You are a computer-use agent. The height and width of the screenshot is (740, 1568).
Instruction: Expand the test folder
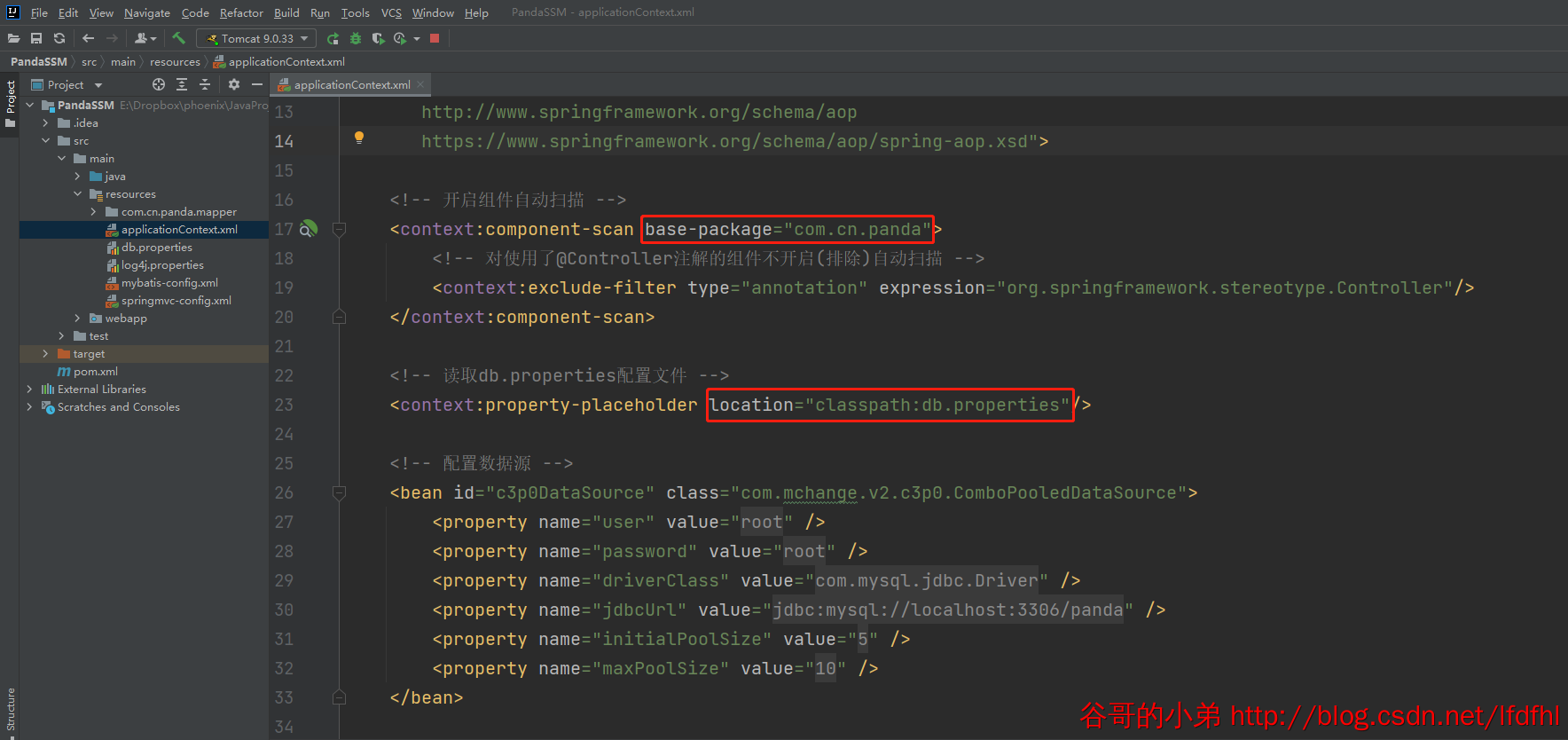point(62,335)
